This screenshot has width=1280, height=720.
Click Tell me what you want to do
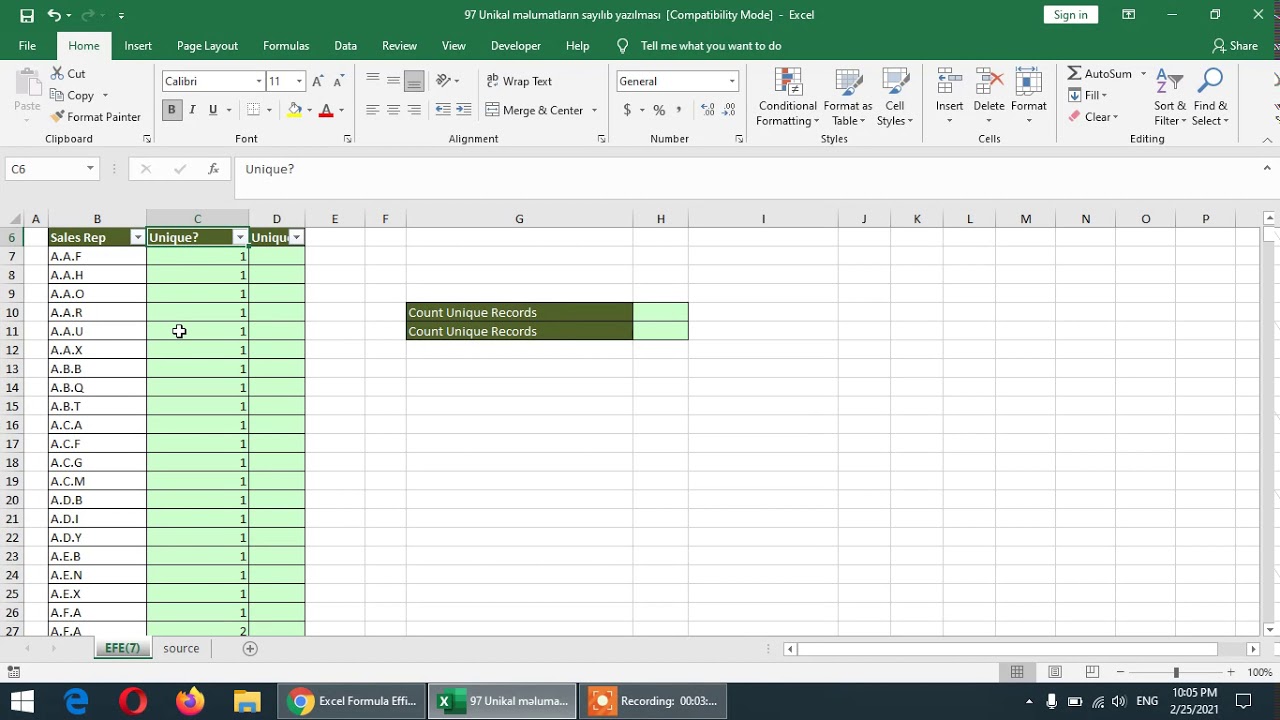pyautogui.click(x=710, y=46)
